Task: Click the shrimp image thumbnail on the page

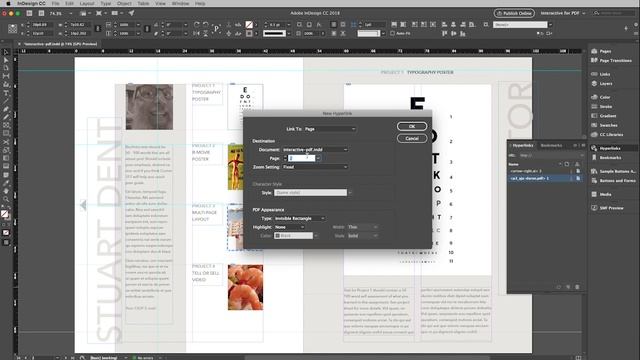Action: tap(245, 287)
